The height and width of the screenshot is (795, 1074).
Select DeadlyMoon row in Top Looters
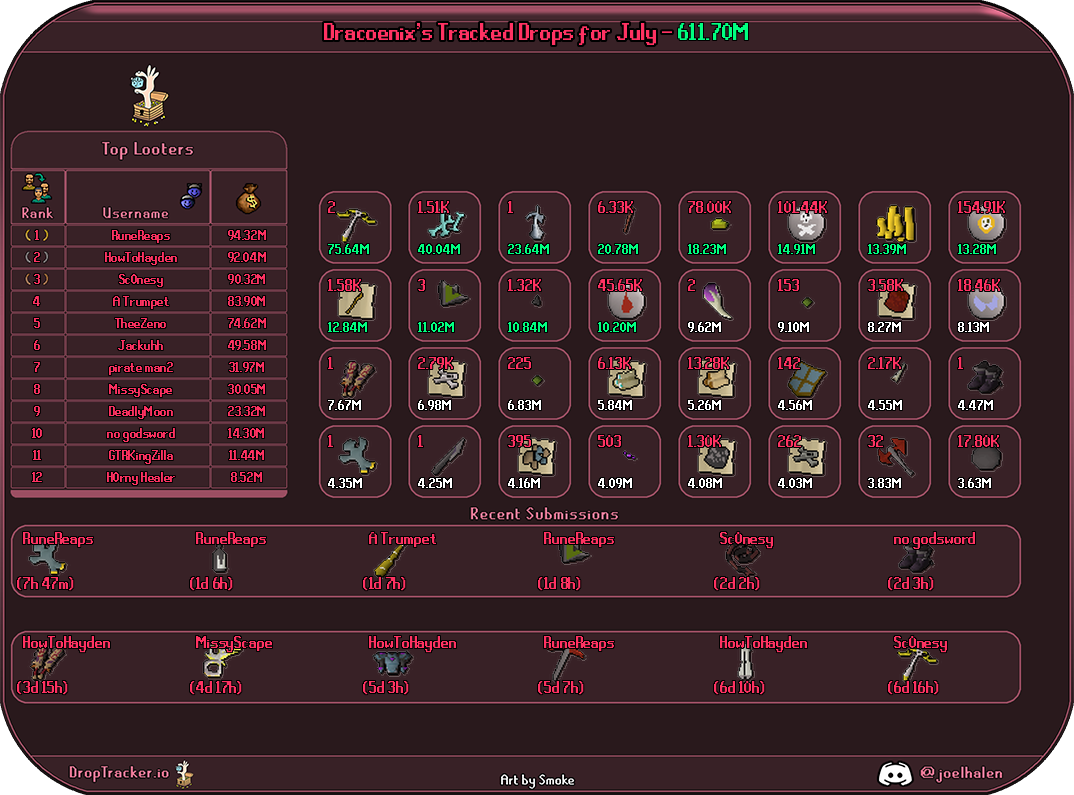point(149,411)
